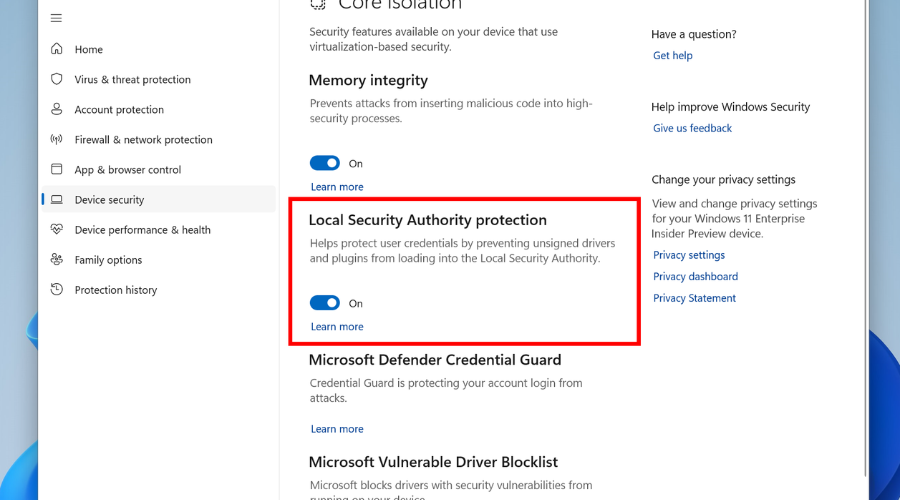
Task: Click the Memory integrity heading
Action: (x=368, y=80)
